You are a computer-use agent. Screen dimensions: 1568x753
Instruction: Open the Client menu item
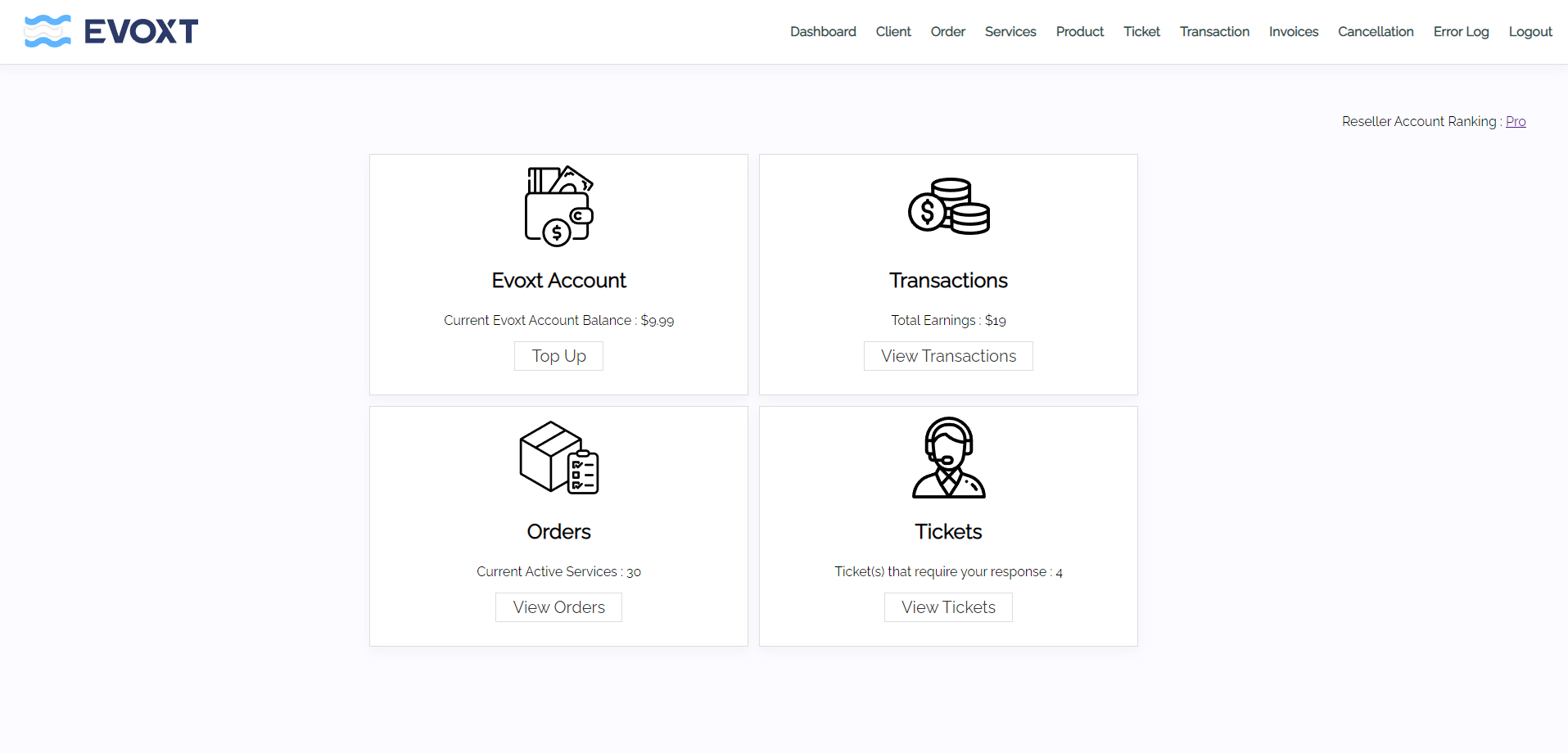point(893,32)
